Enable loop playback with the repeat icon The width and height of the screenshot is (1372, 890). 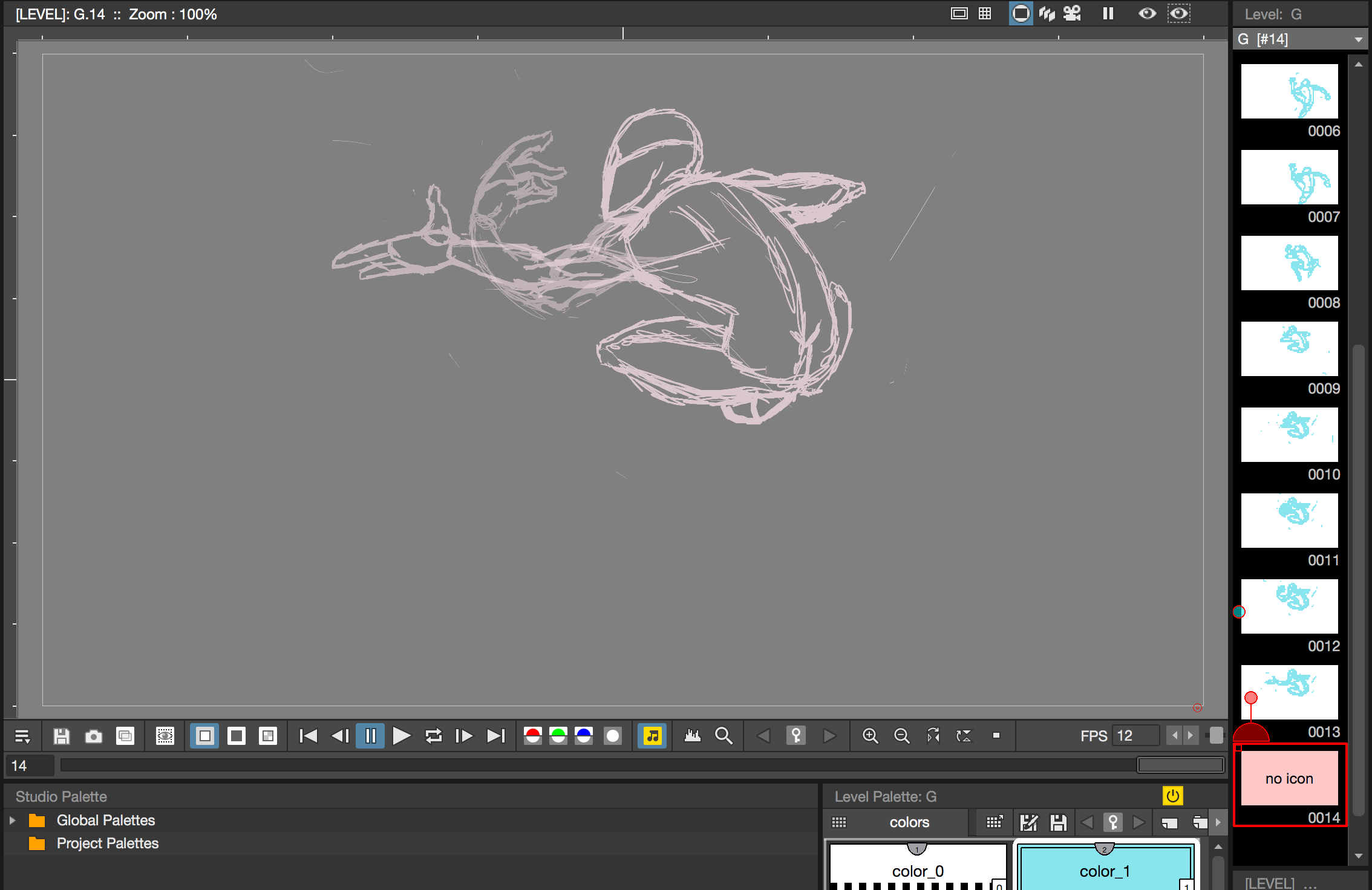click(433, 736)
